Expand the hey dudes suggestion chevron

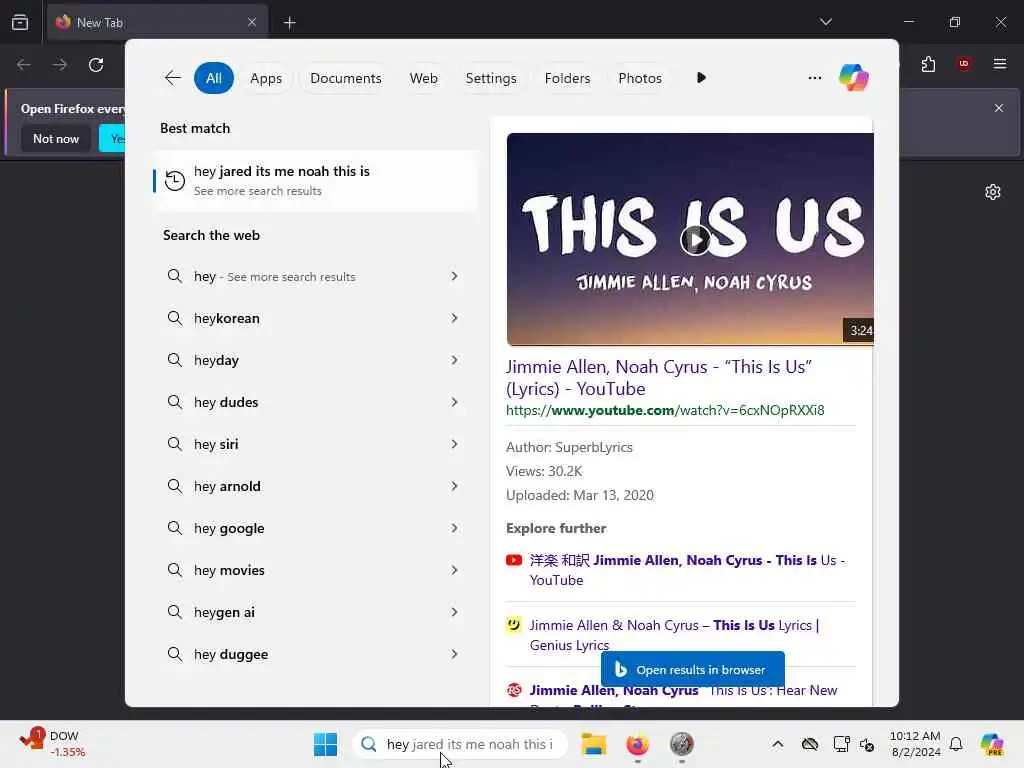(x=455, y=402)
